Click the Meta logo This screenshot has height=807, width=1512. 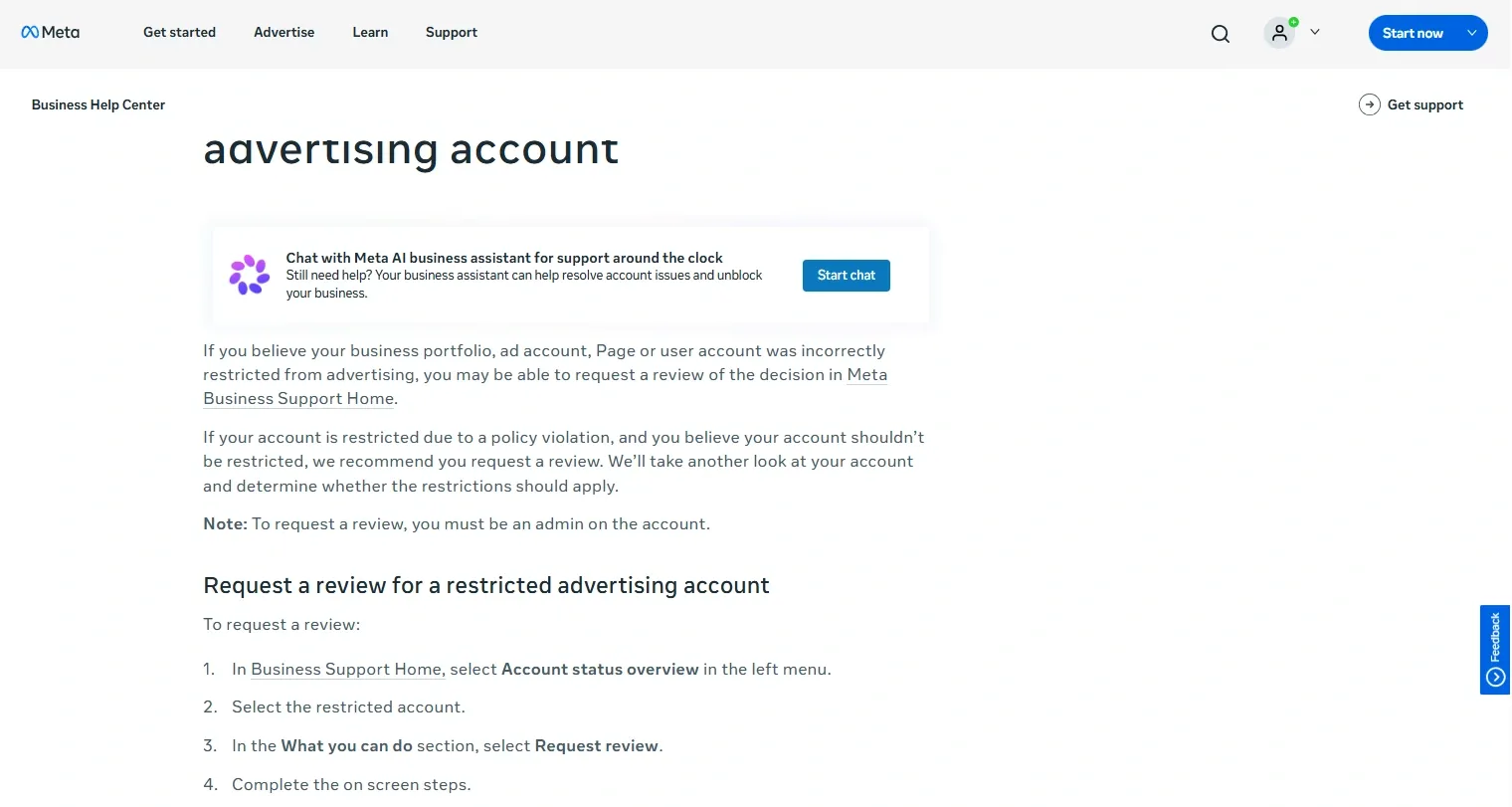tap(51, 33)
